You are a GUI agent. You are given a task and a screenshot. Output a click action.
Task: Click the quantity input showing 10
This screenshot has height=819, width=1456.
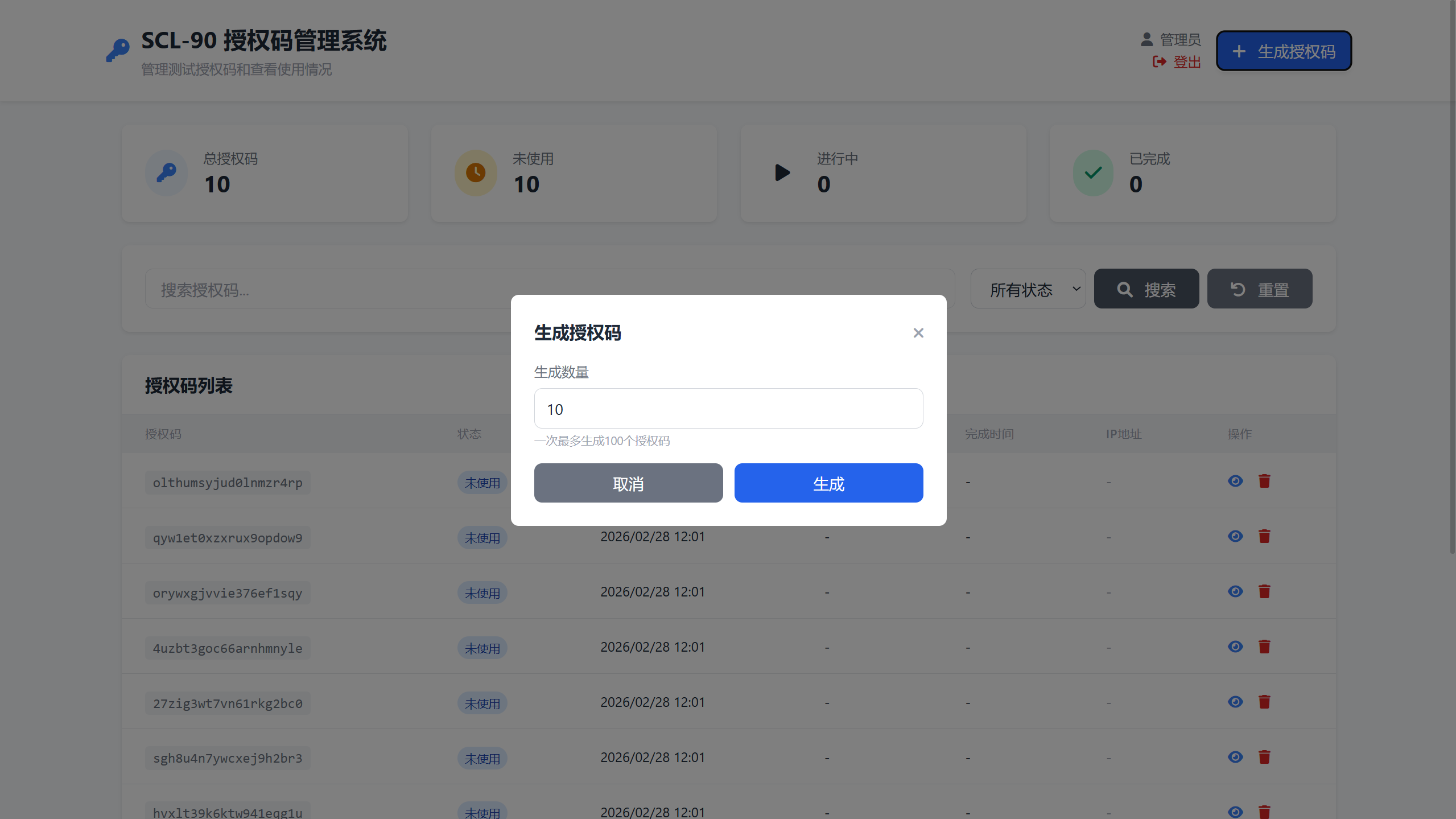pyautogui.click(x=728, y=408)
